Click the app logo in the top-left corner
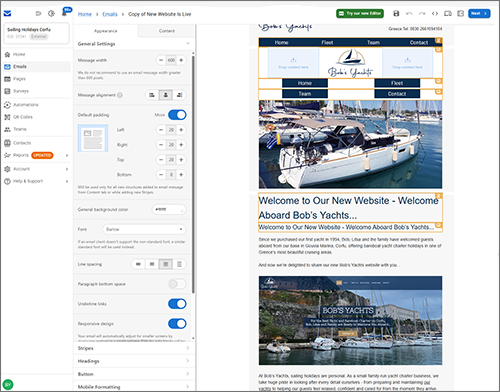The image size is (500, 392). click(7, 13)
